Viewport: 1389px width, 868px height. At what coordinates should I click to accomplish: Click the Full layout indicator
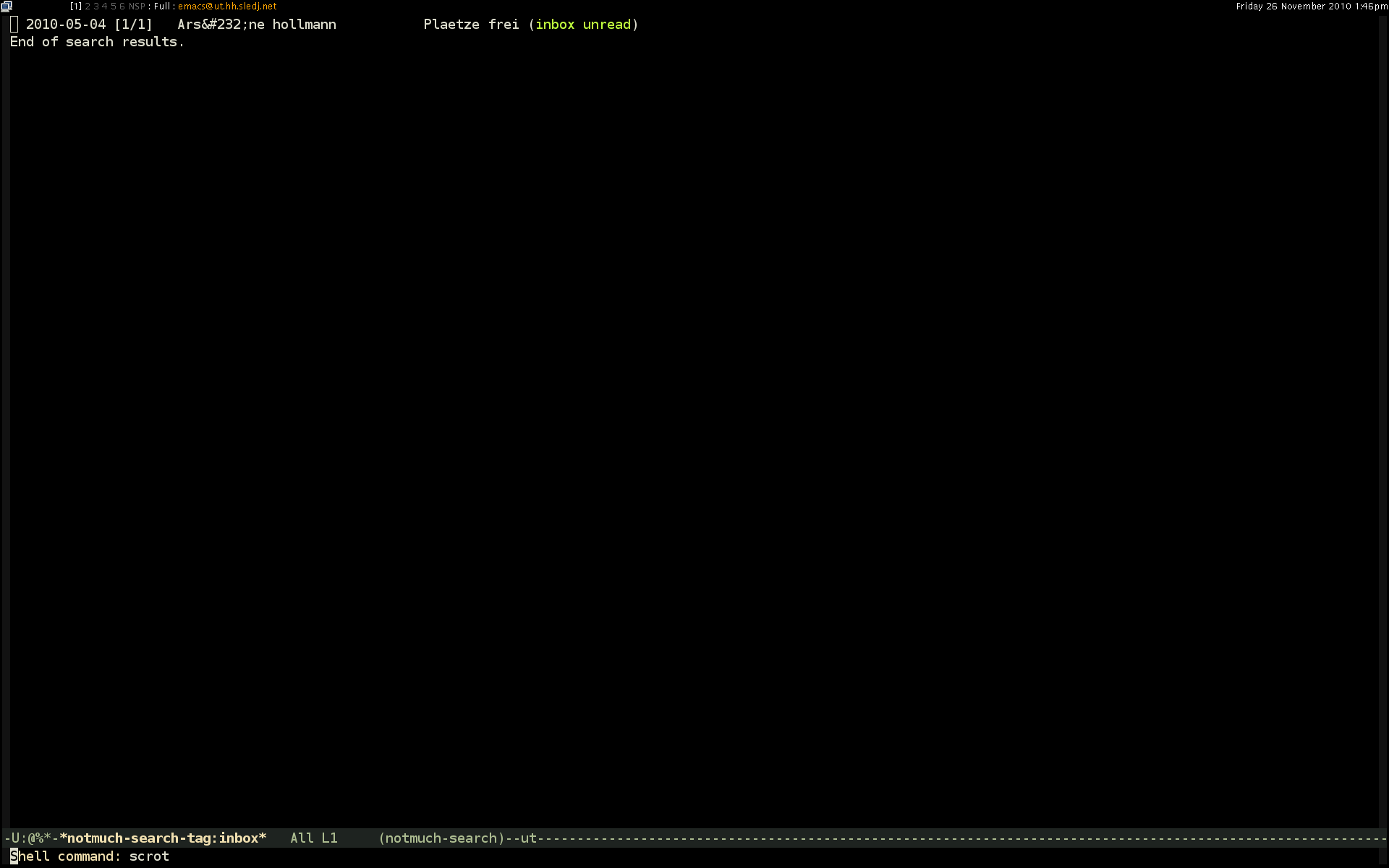(161, 7)
